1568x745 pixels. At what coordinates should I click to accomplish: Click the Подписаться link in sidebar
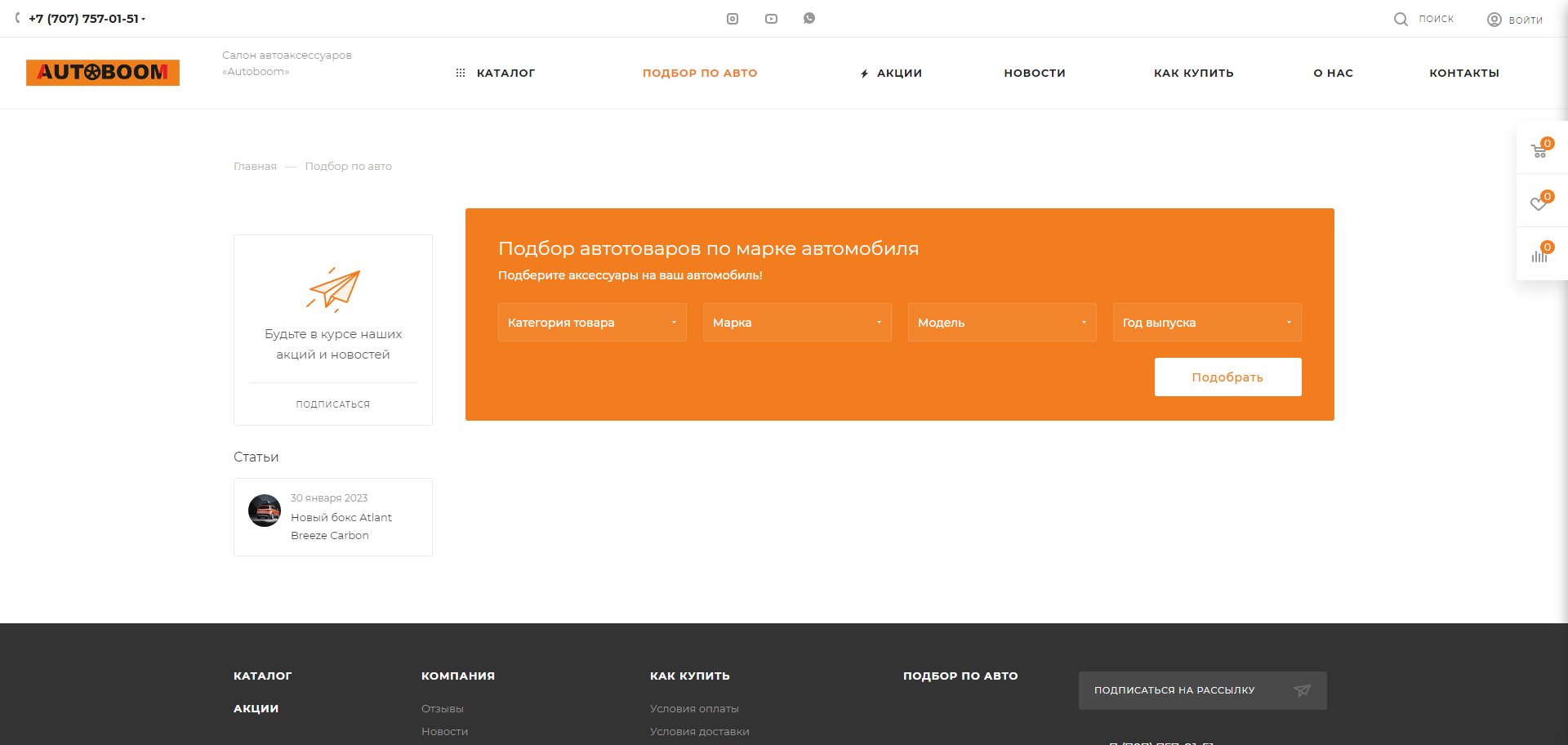pyautogui.click(x=333, y=404)
